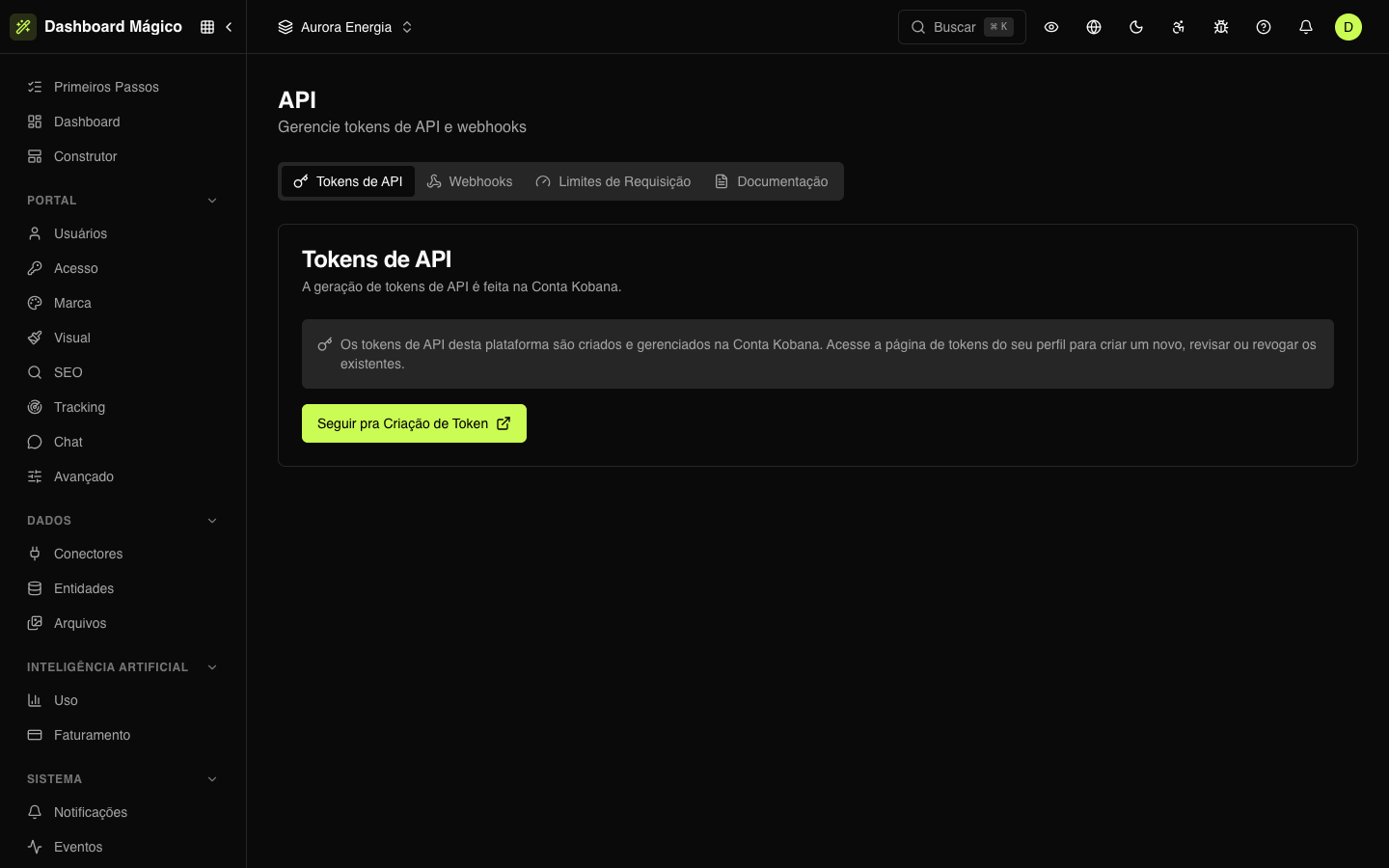Open the language globe icon
This screenshot has height=868, width=1389.
tap(1094, 27)
